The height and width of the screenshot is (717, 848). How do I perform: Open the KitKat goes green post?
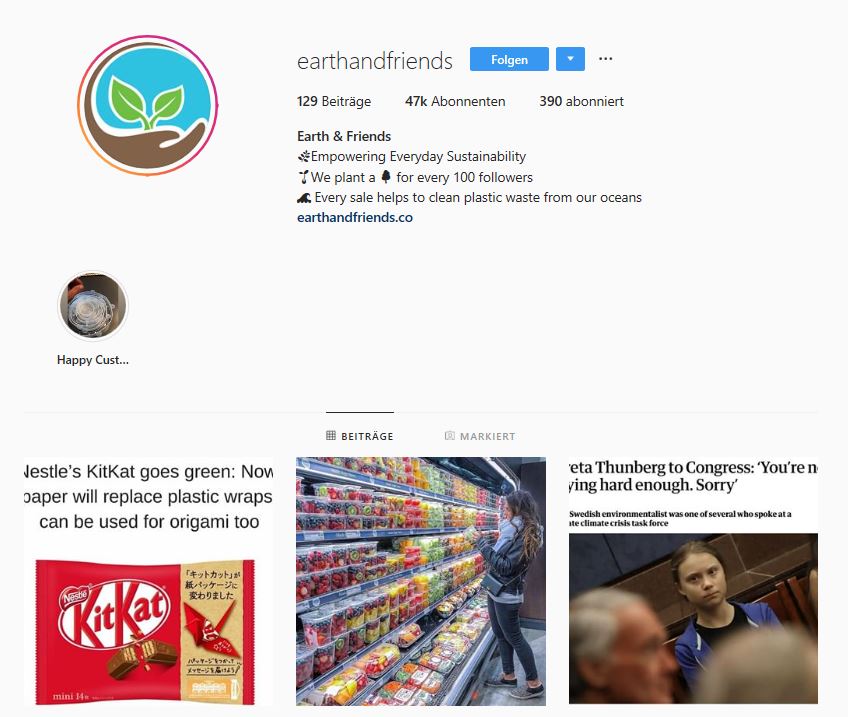click(148, 581)
